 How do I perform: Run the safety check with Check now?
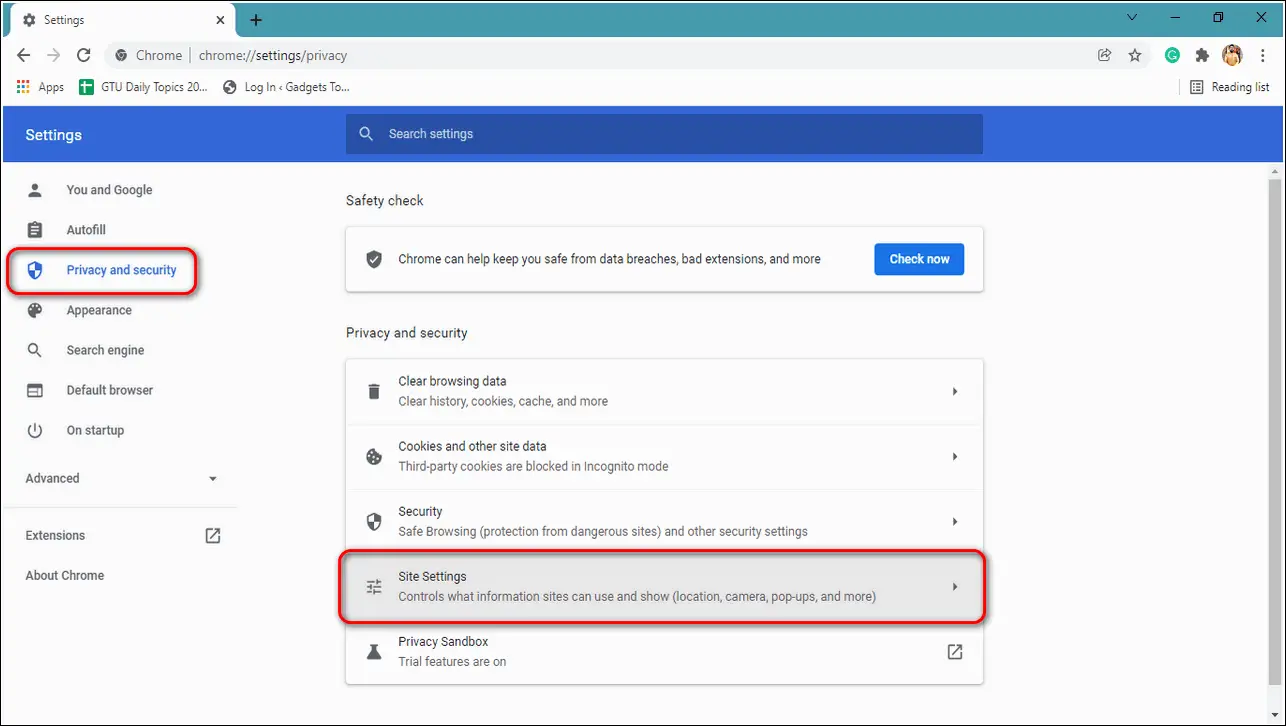click(x=919, y=259)
